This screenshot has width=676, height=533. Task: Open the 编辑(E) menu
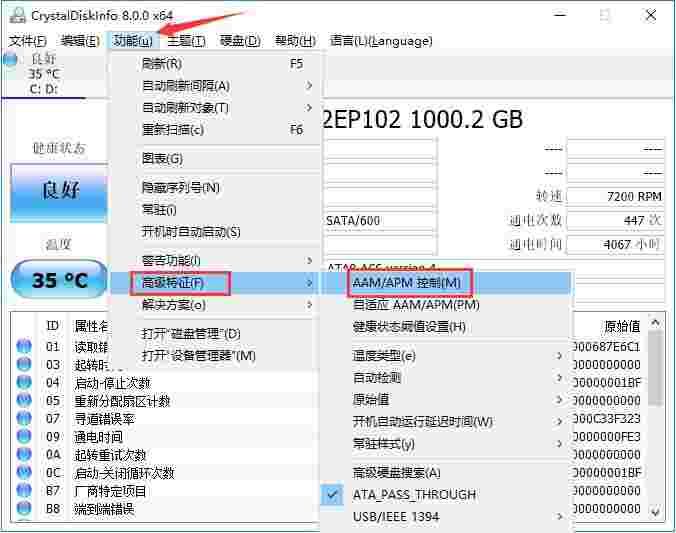click(80, 41)
